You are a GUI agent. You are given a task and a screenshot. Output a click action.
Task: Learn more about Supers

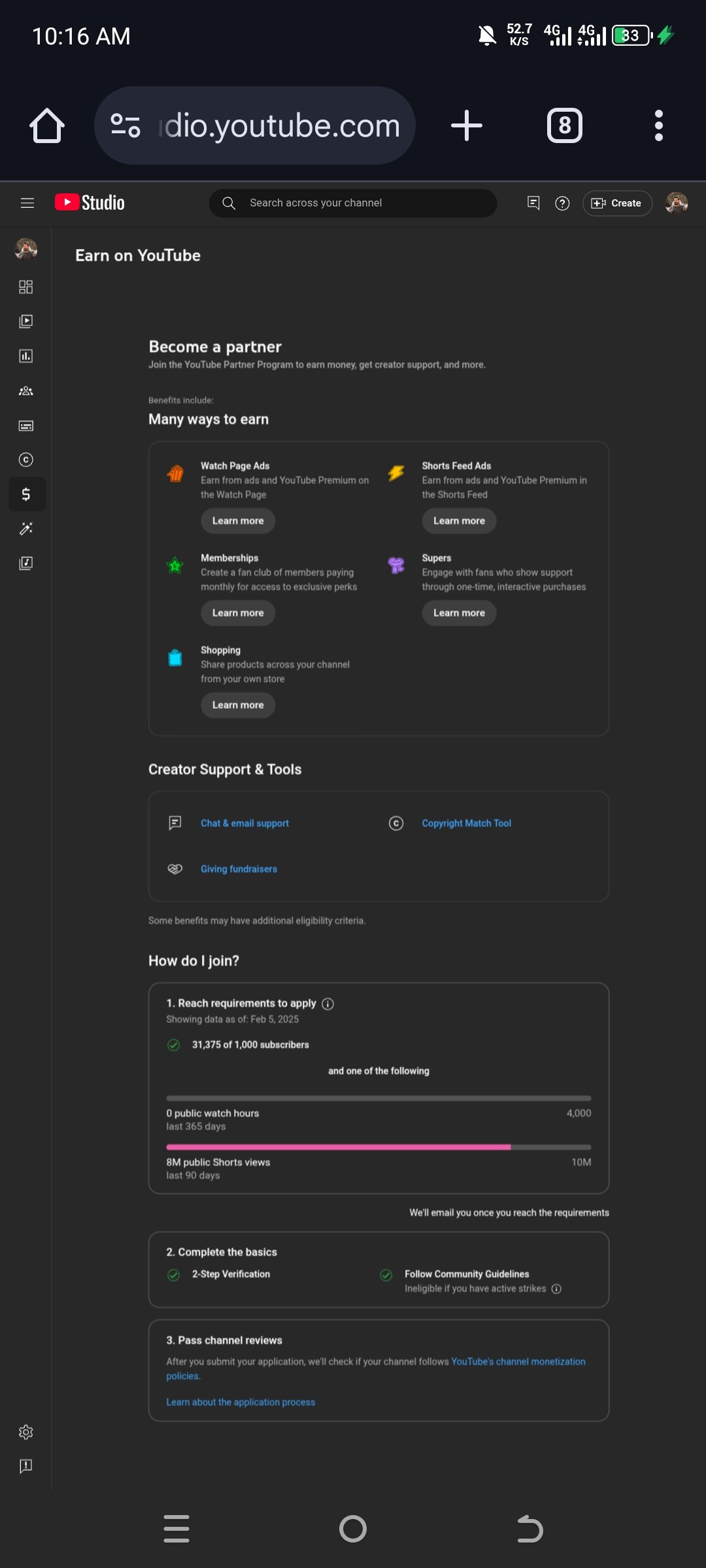459,613
